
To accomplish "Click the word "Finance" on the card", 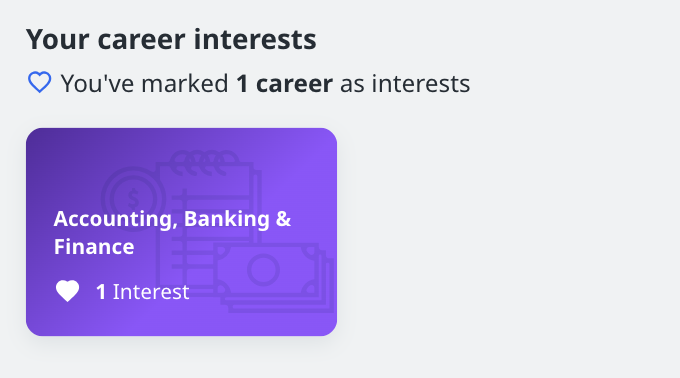I will [94, 247].
